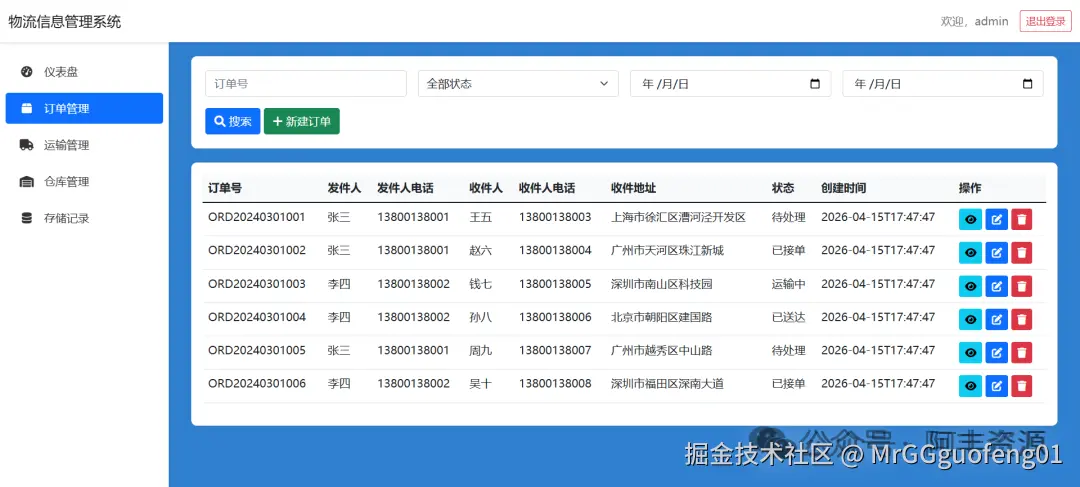Click the 收件地址 column header
The height and width of the screenshot is (487, 1080).
click(x=634, y=188)
